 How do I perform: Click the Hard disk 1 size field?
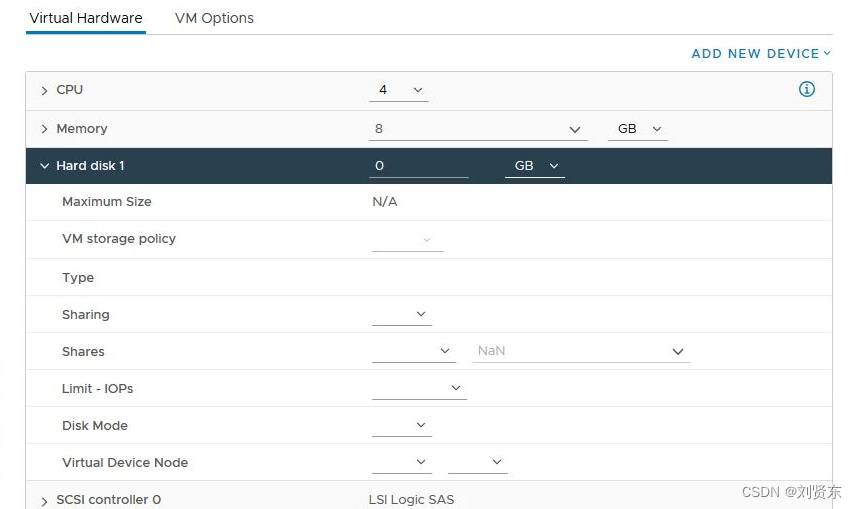point(419,166)
